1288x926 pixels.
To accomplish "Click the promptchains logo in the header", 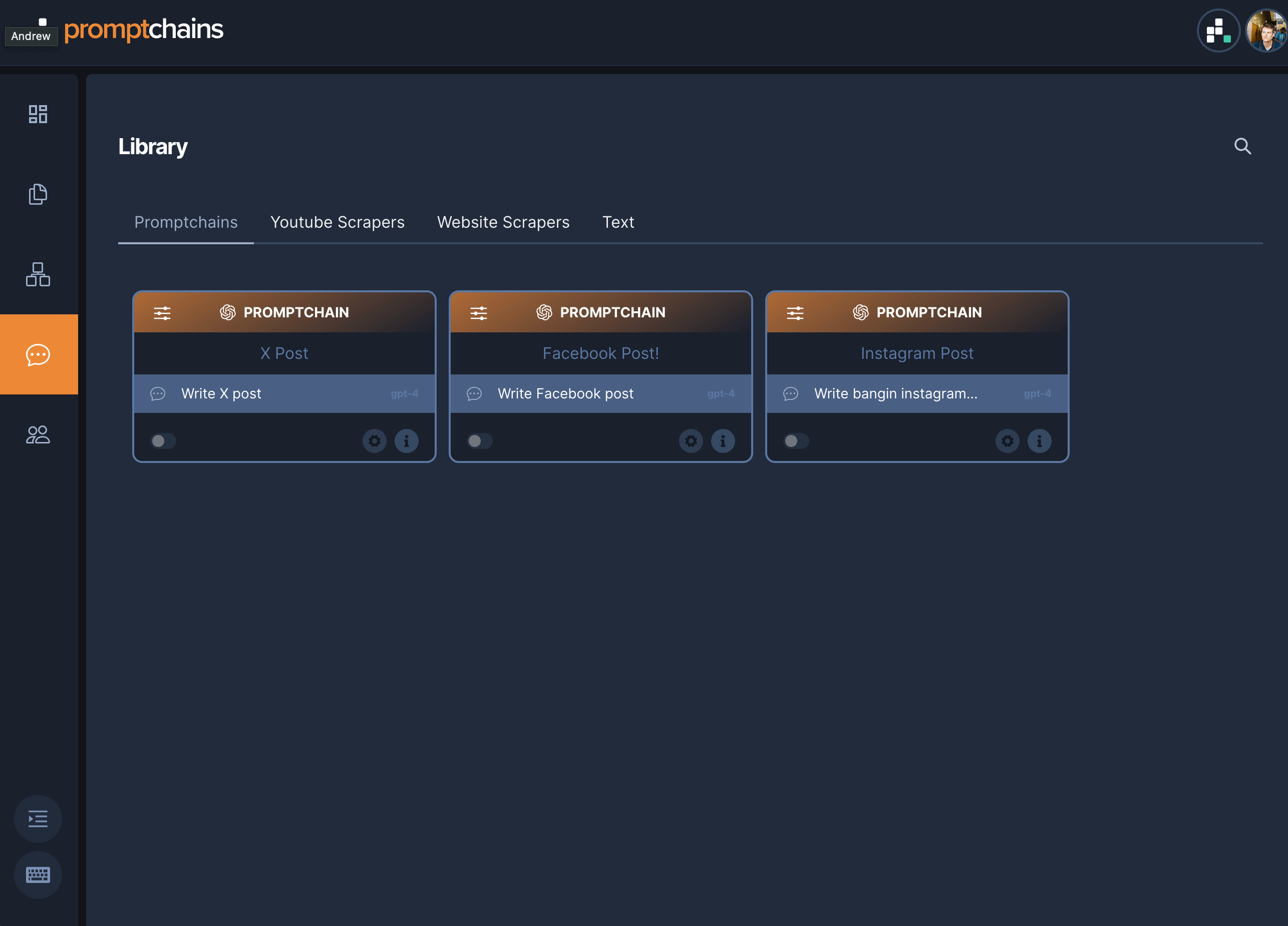I will click(x=145, y=30).
